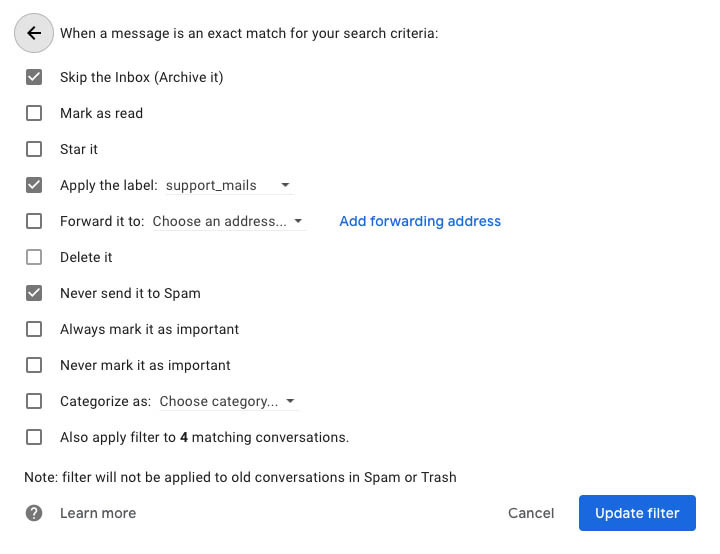The height and width of the screenshot is (554, 720).
Task: Tick the Star it checkbox
Action: tap(34, 149)
